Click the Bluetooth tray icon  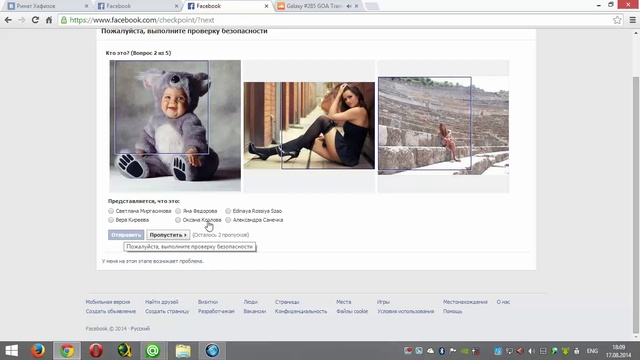pos(442,351)
